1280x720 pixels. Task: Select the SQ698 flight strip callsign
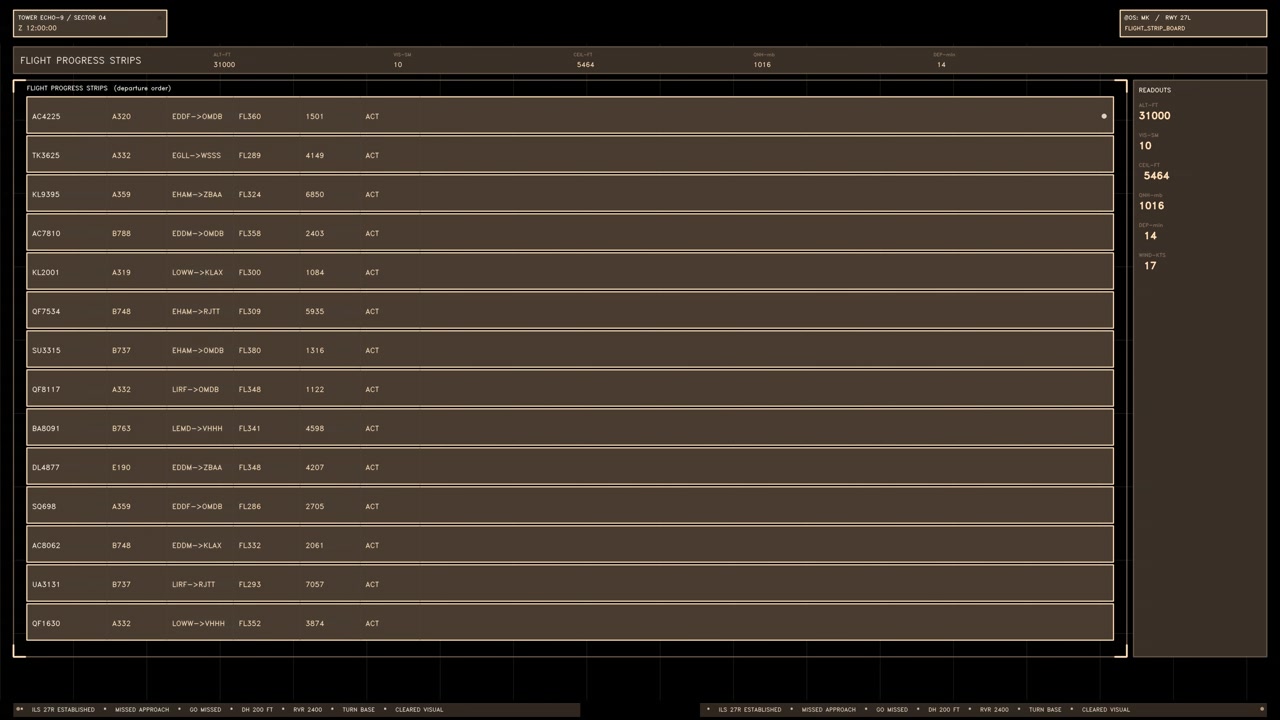click(44, 507)
